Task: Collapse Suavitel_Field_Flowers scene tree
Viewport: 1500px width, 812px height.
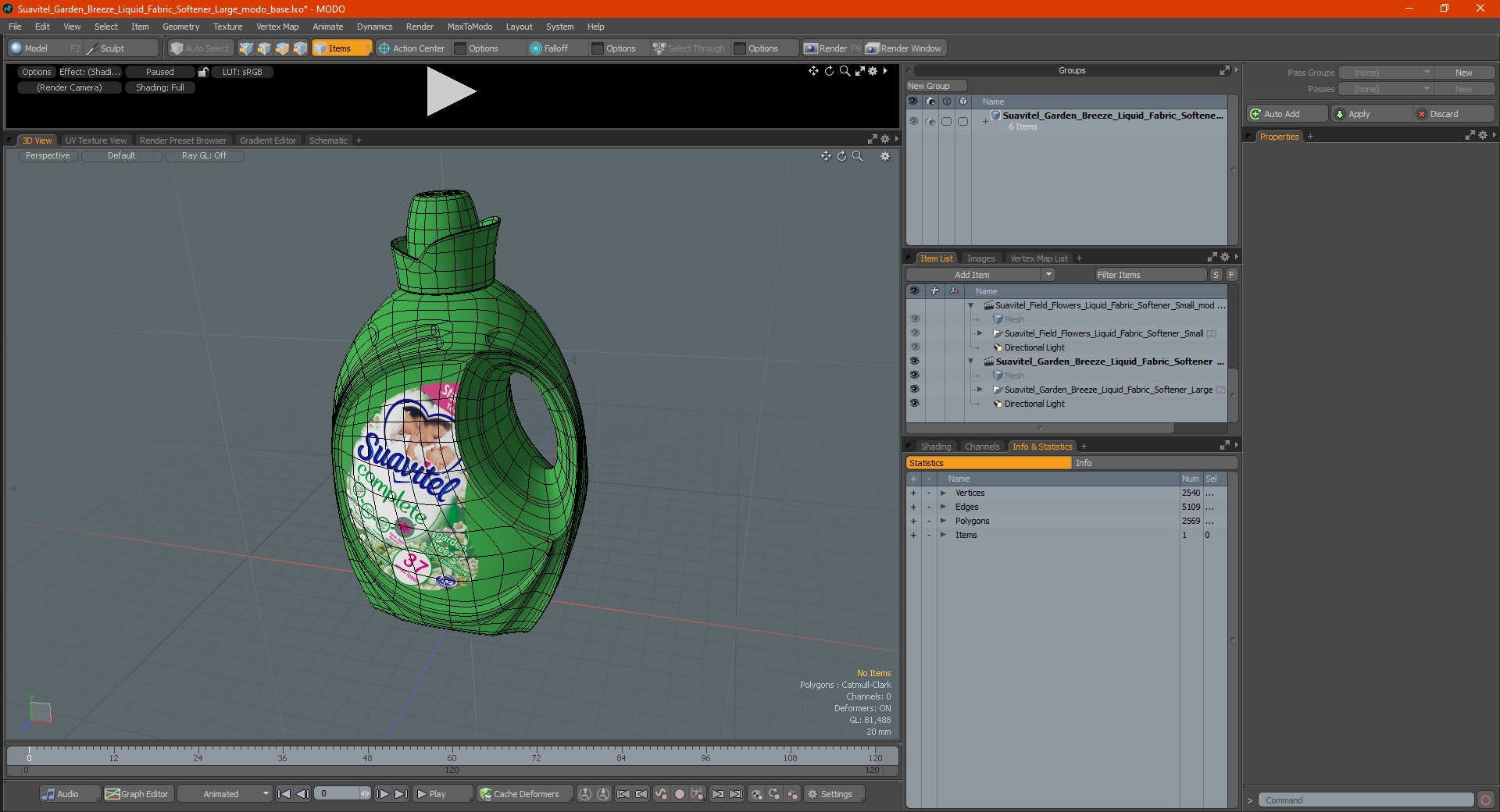Action: point(971,305)
